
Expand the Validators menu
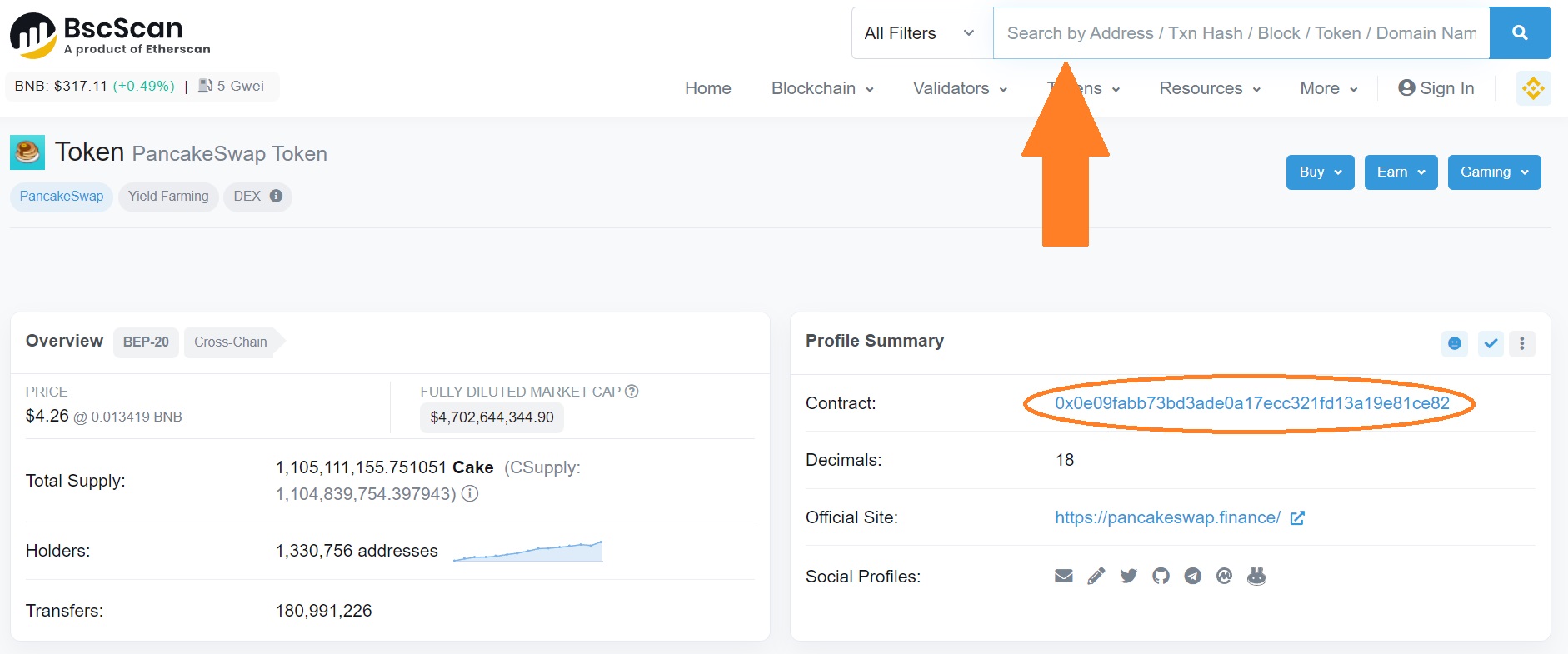[x=960, y=88]
